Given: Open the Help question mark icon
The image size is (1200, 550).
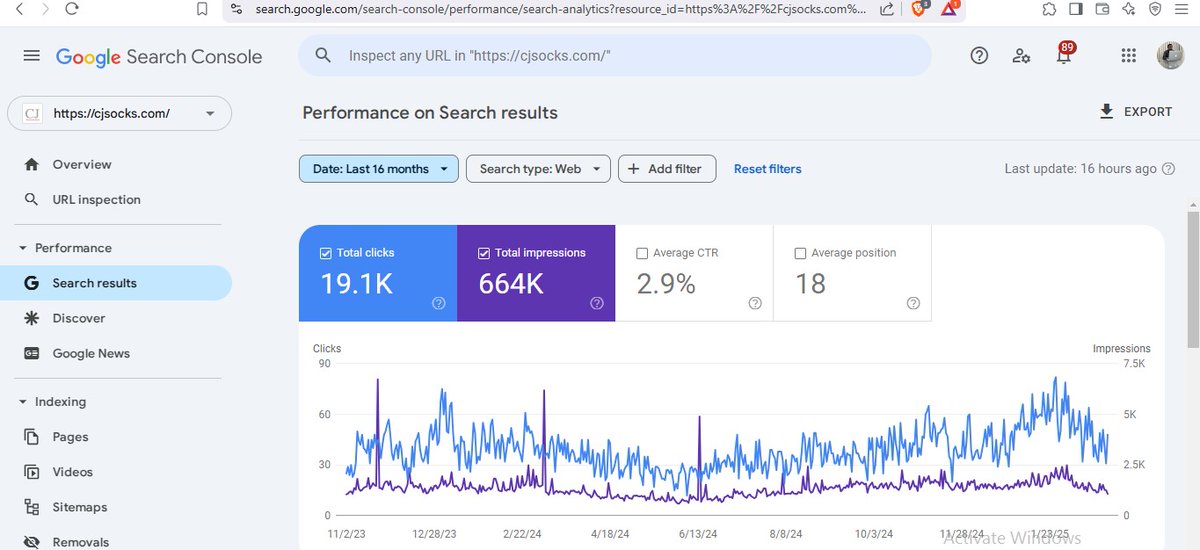Looking at the screenshot, I should [x=979, y=56].
